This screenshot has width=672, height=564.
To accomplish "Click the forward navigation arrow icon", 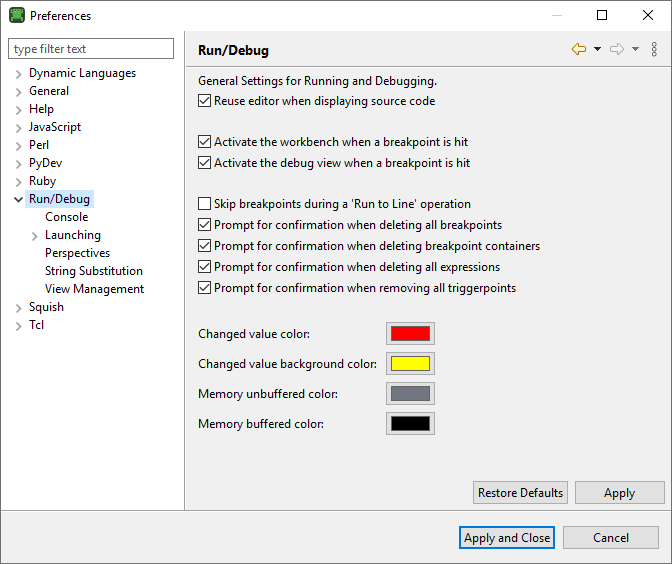I will [617, 49].
